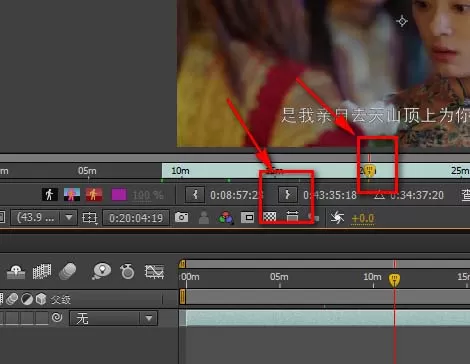Open the Graph Editor icon
Viewport: 470px width, 364px height.
[154, 272]
